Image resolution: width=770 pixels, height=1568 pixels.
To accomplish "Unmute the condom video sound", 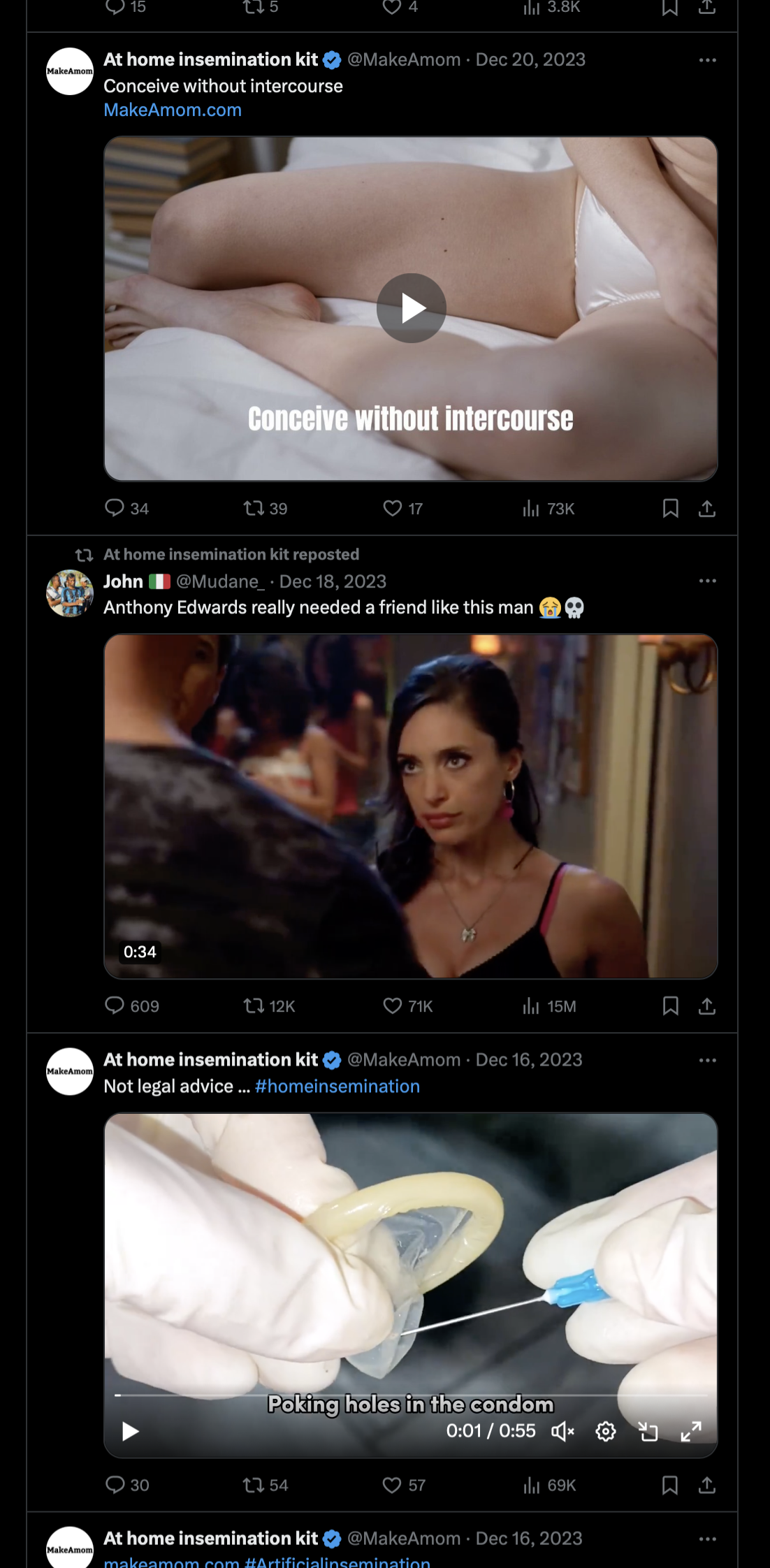I will [562, 1432].
